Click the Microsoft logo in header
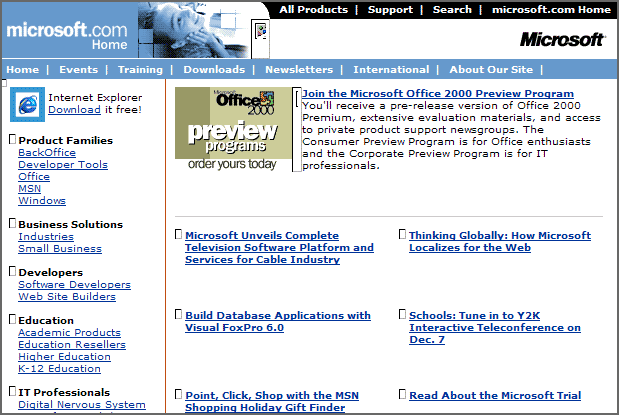 (562, 39)
